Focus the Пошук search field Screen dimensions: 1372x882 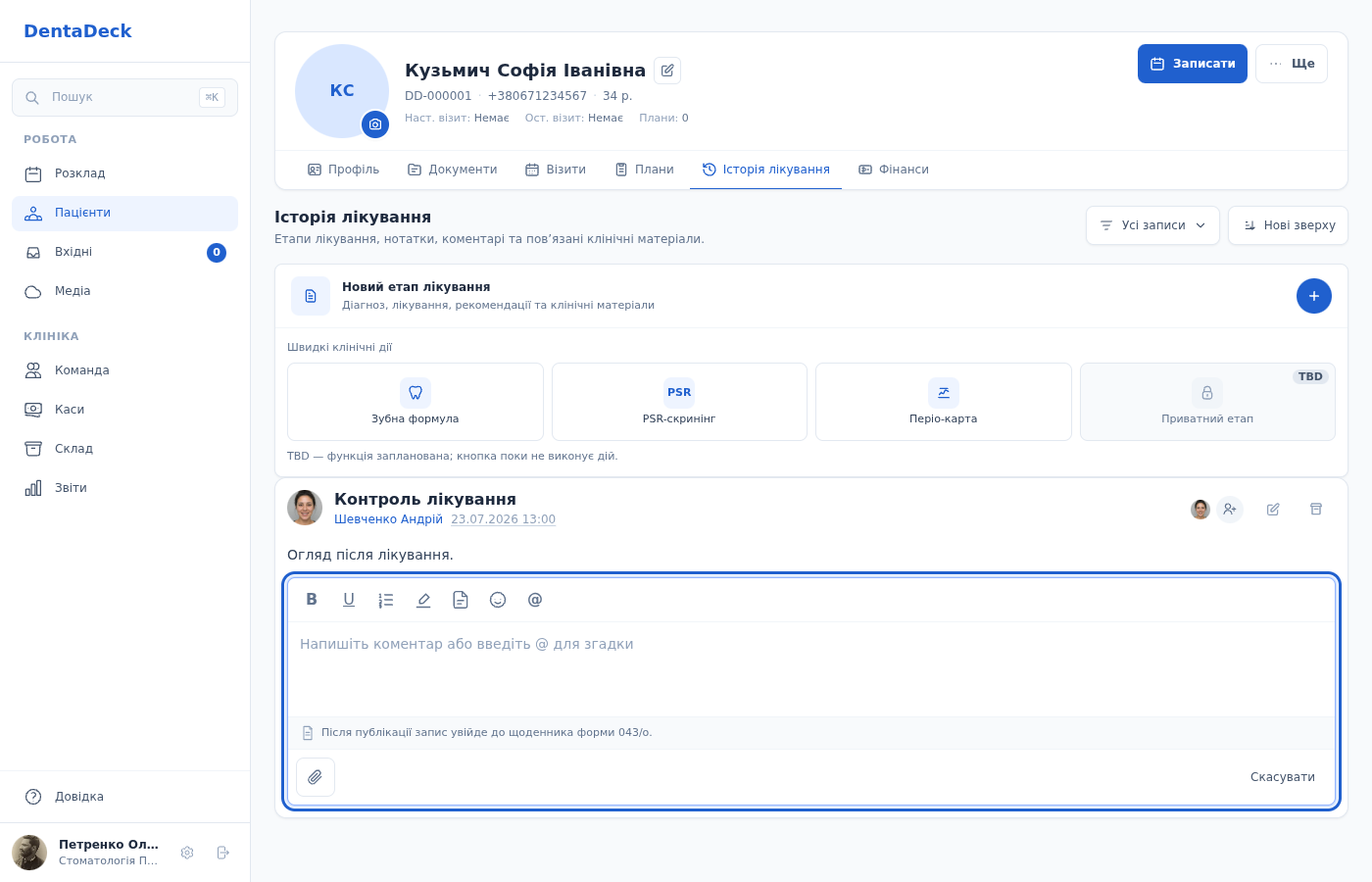pos(124,97)
